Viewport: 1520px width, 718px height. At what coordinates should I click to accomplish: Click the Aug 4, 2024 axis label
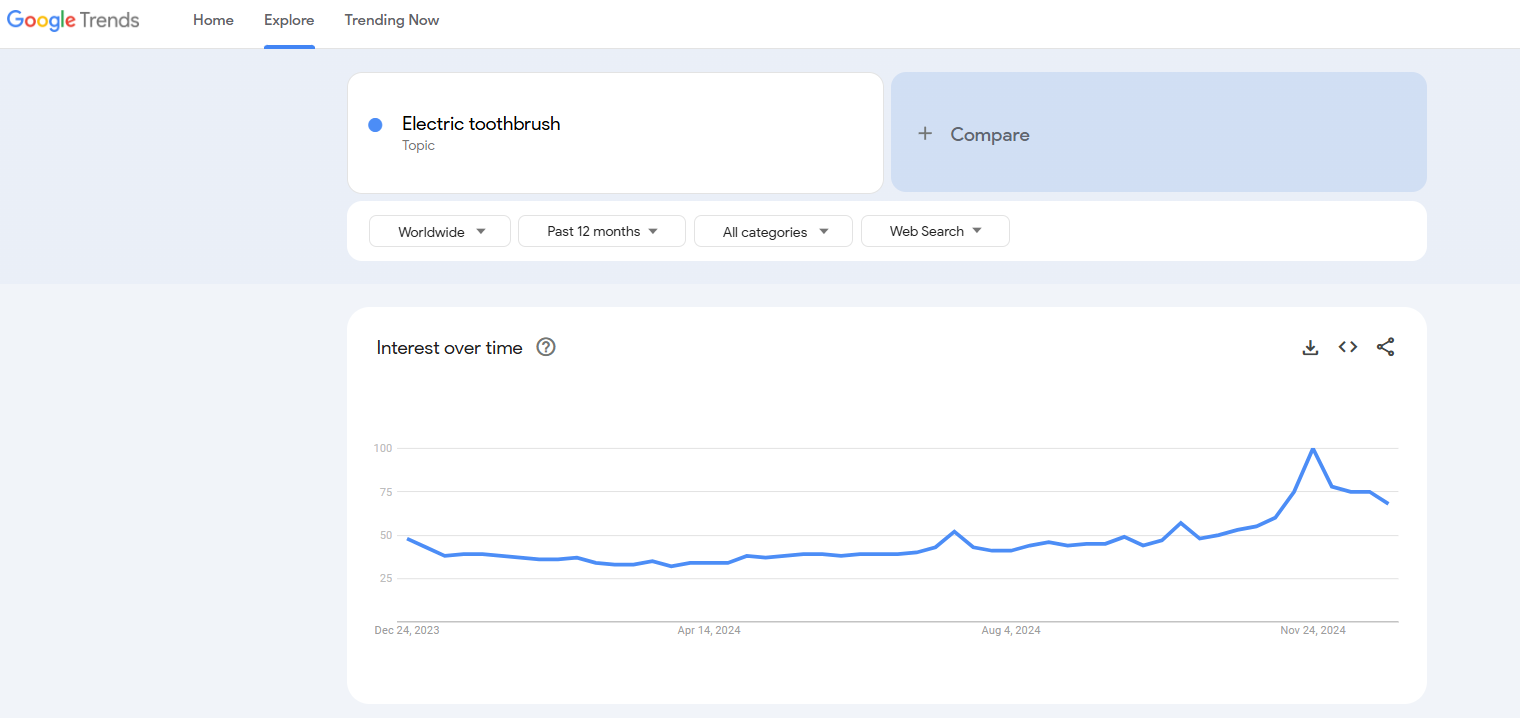1011,630
